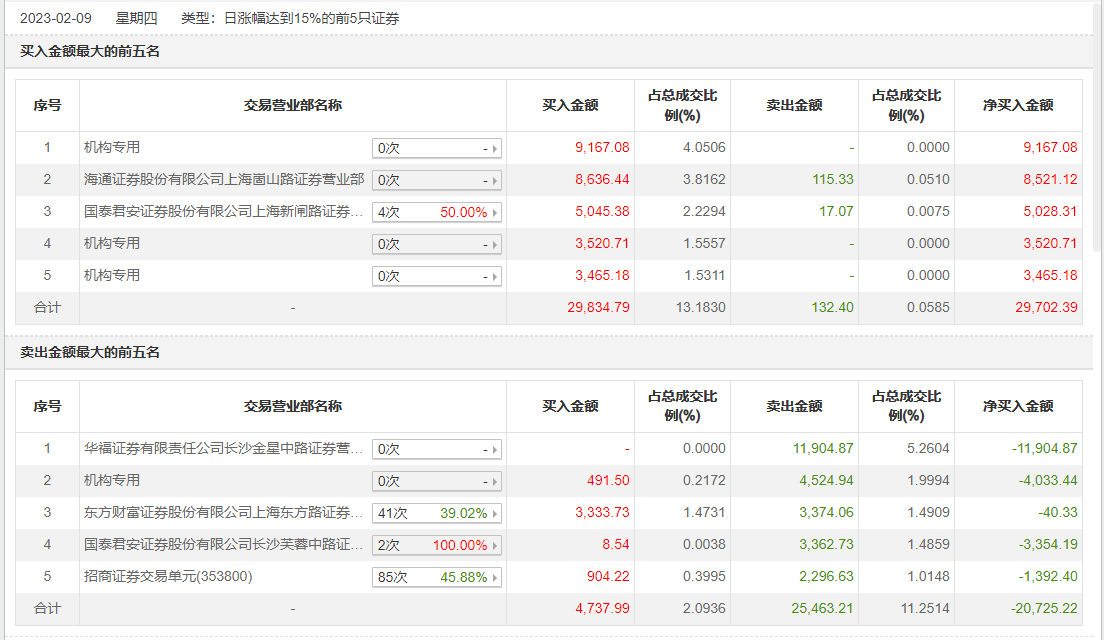Click 买入金额 header in top buyers table
The height and width of the screenshot is (640, 1104).
coord(570,105)
